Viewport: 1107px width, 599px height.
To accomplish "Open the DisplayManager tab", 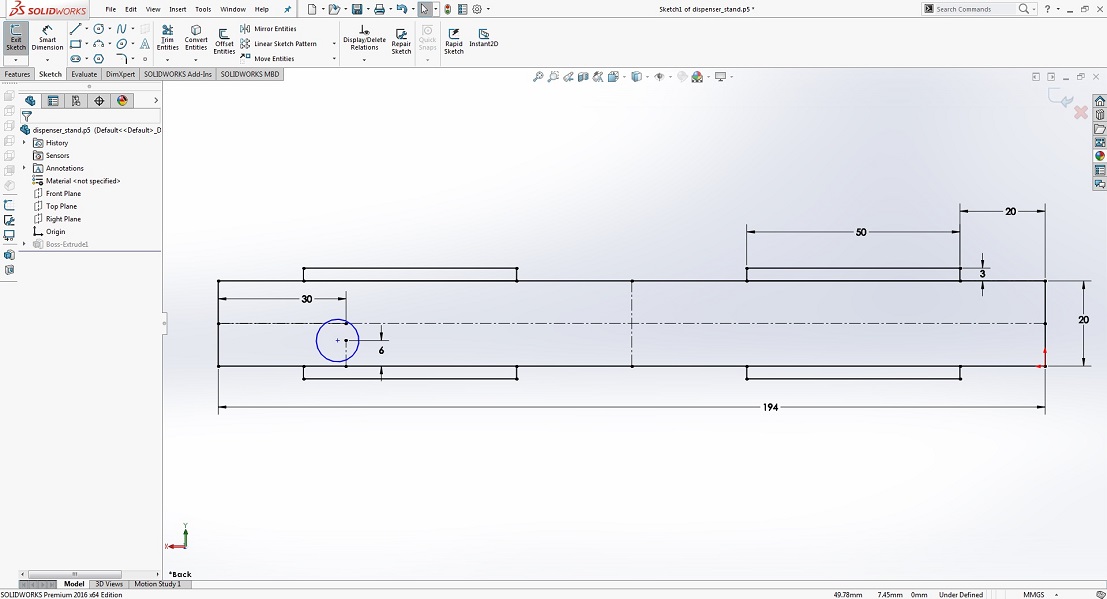I will pyautogui.click(x=122, y=101).
